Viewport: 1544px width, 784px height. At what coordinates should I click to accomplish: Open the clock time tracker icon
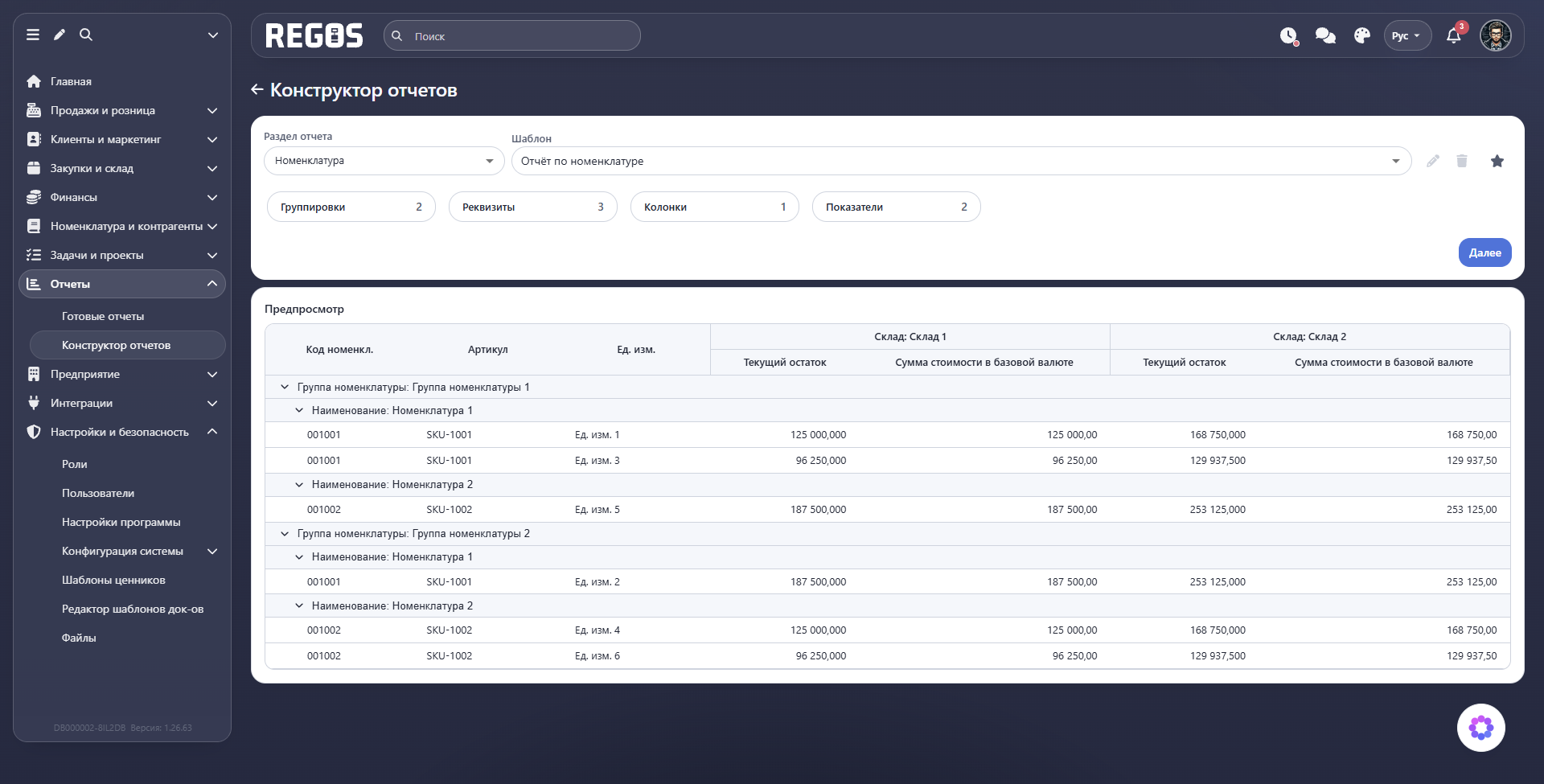(1289, 36)
